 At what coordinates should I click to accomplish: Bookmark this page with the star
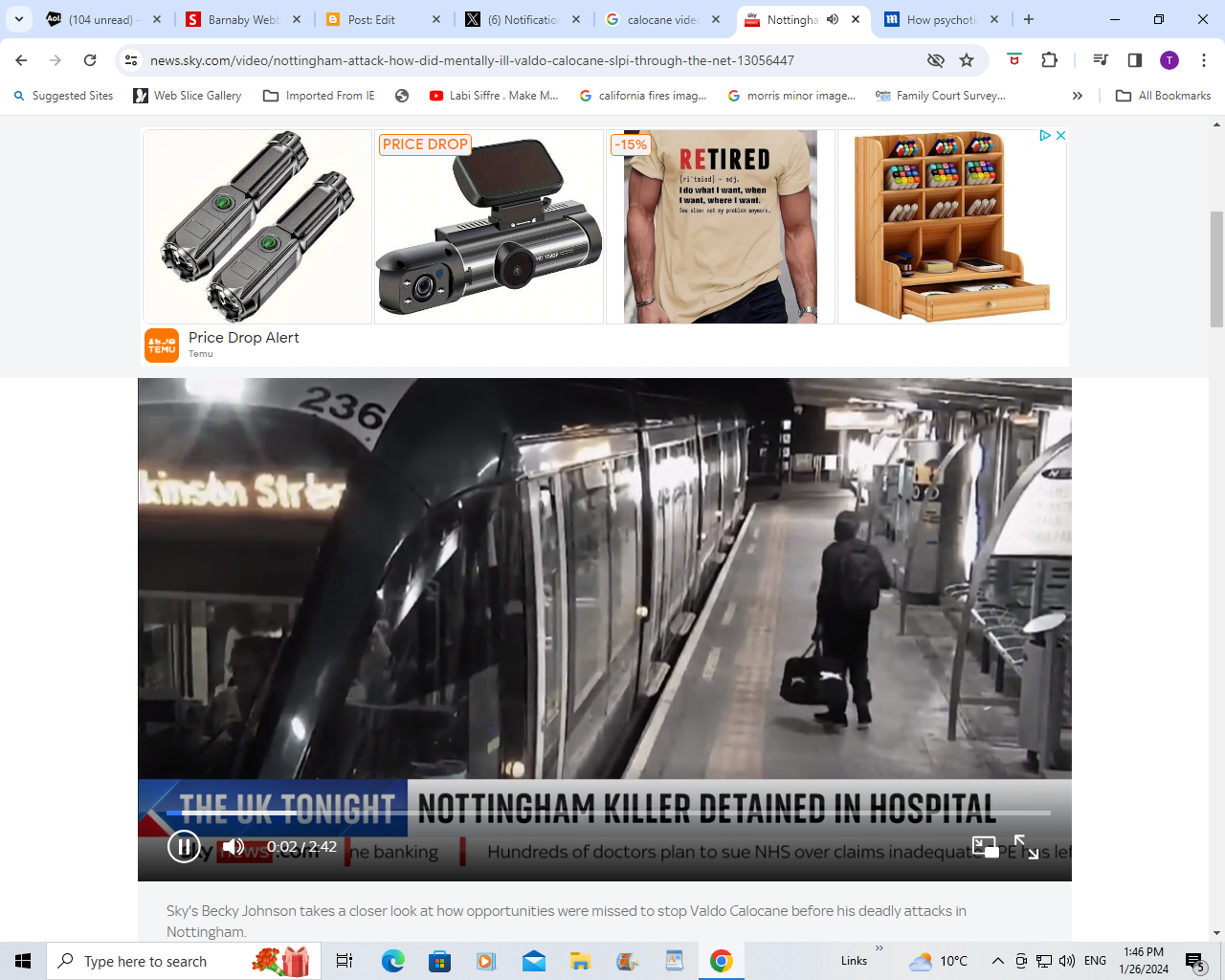pyautogui.click(x=967, y=60)
